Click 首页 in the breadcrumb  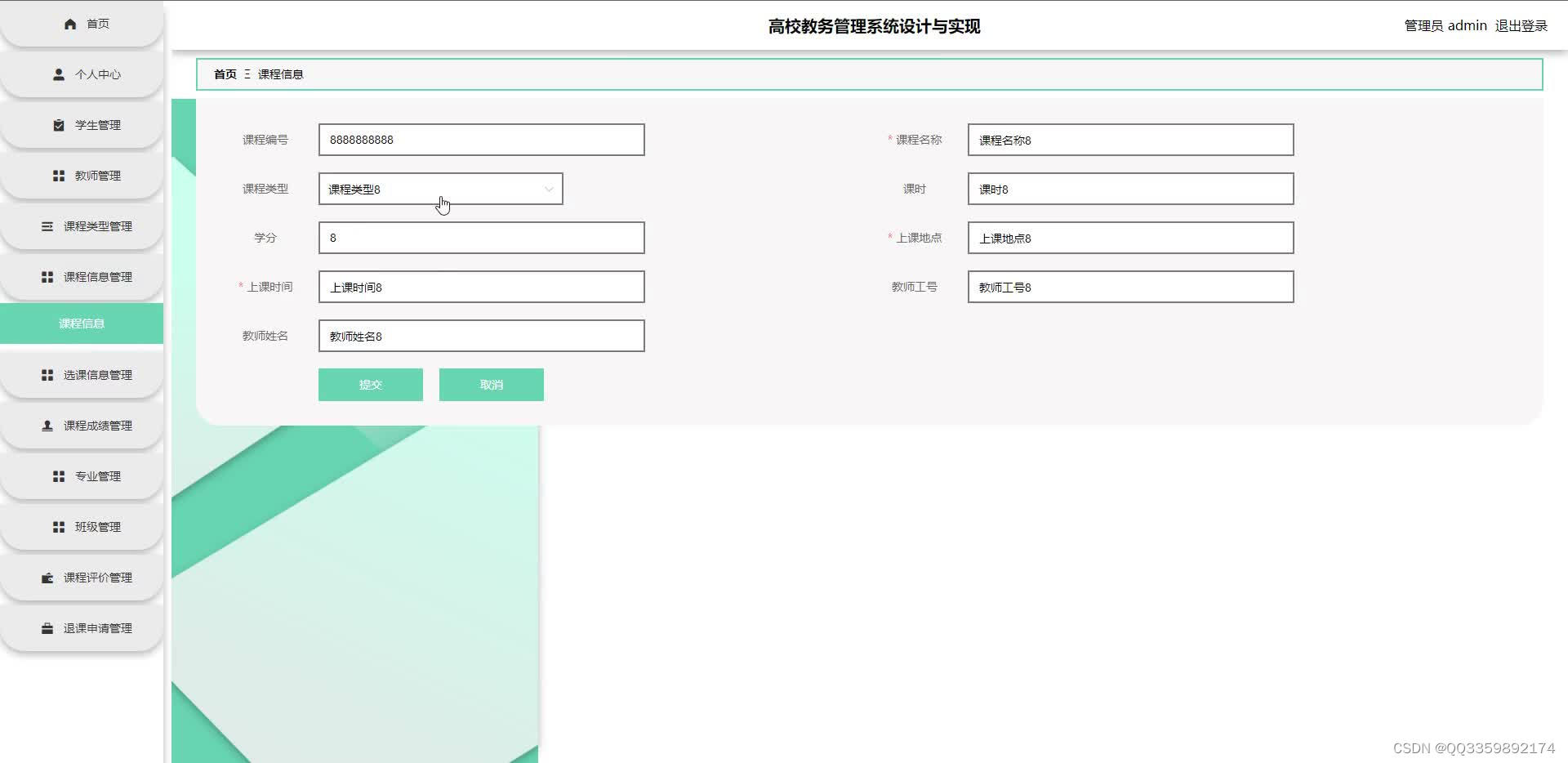[x=225, y=74]
